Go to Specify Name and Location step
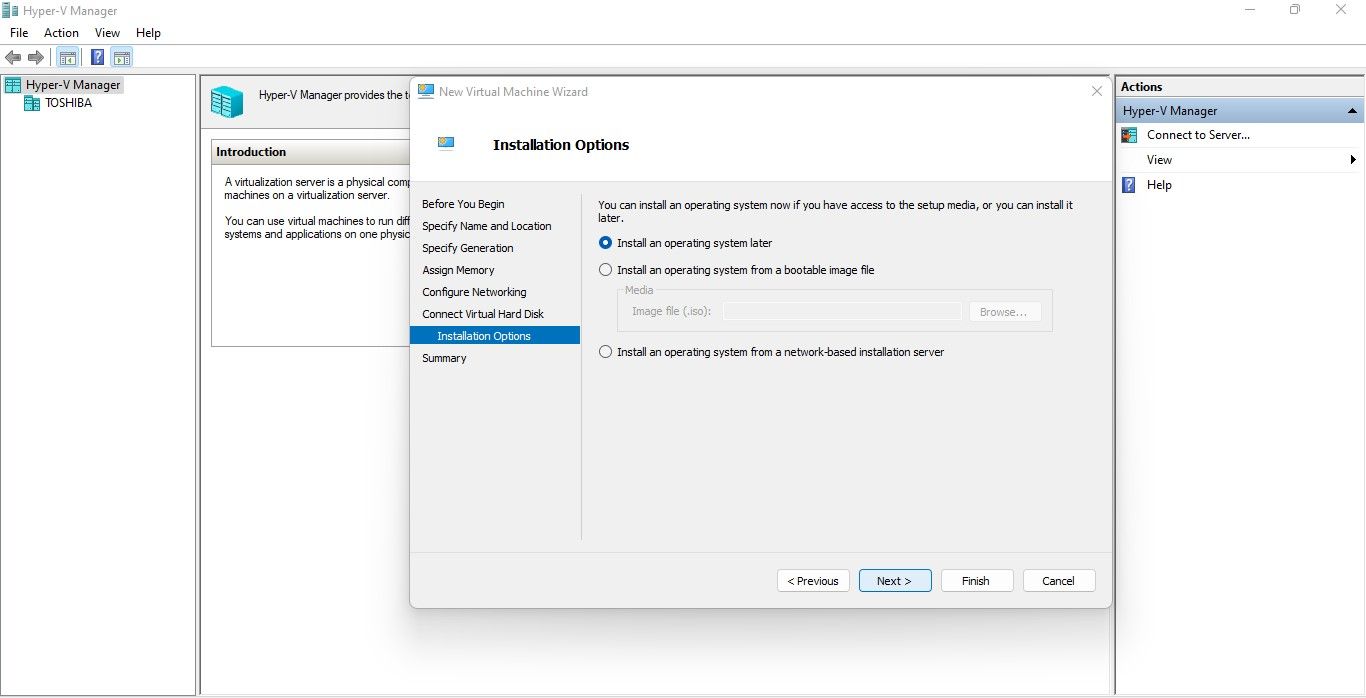1366x698 pixels. point(487,226)
